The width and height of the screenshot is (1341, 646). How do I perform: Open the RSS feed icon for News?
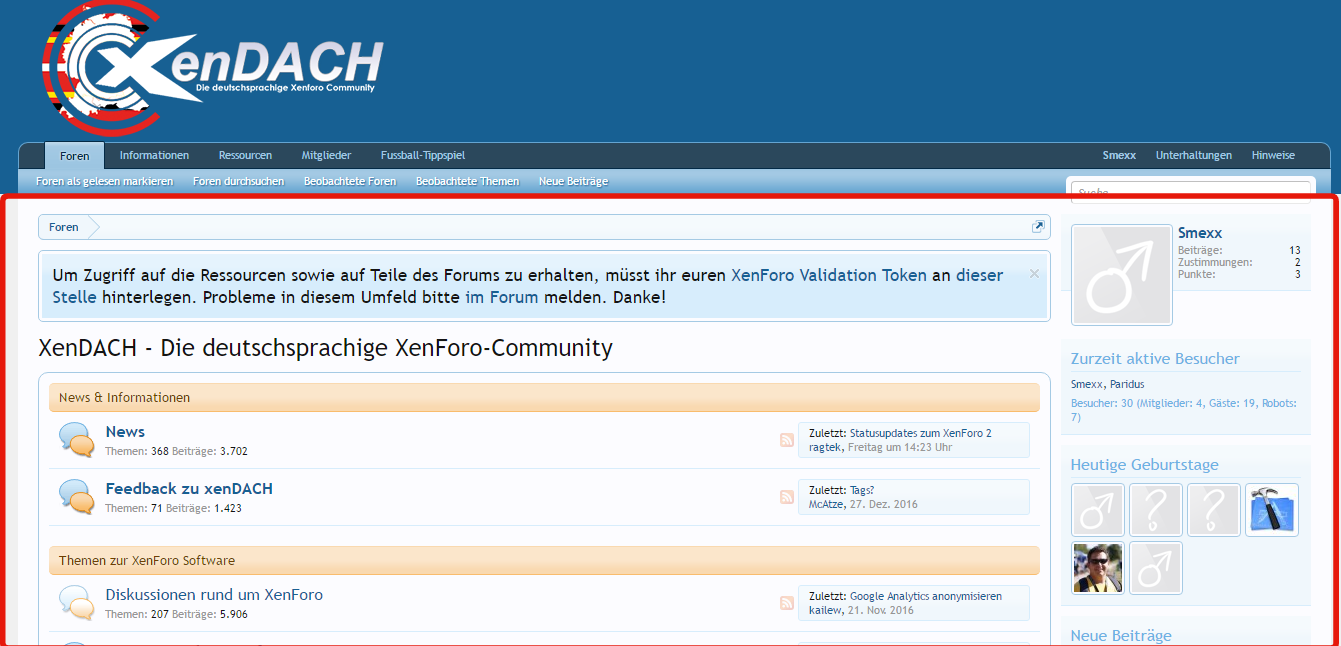click(x=788, y=440)
